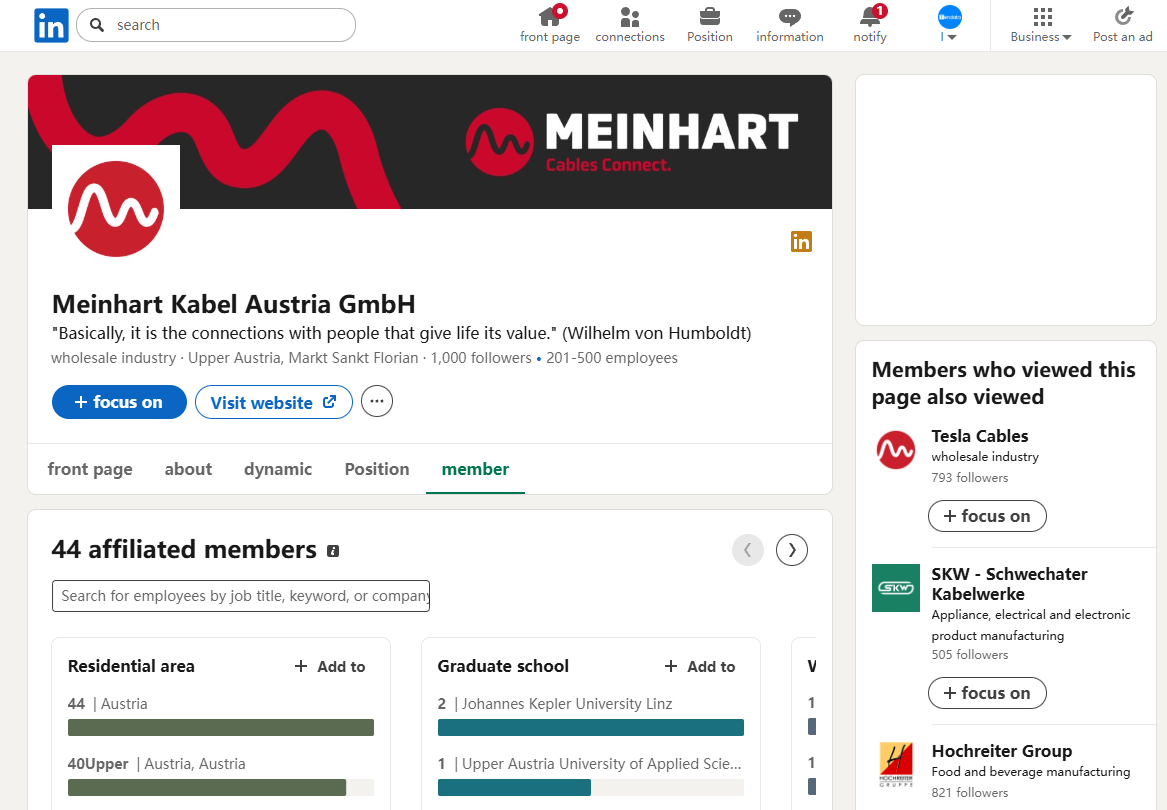
Task: Open Hochreiter Group company link
Action: click(x=1002, y=750)
